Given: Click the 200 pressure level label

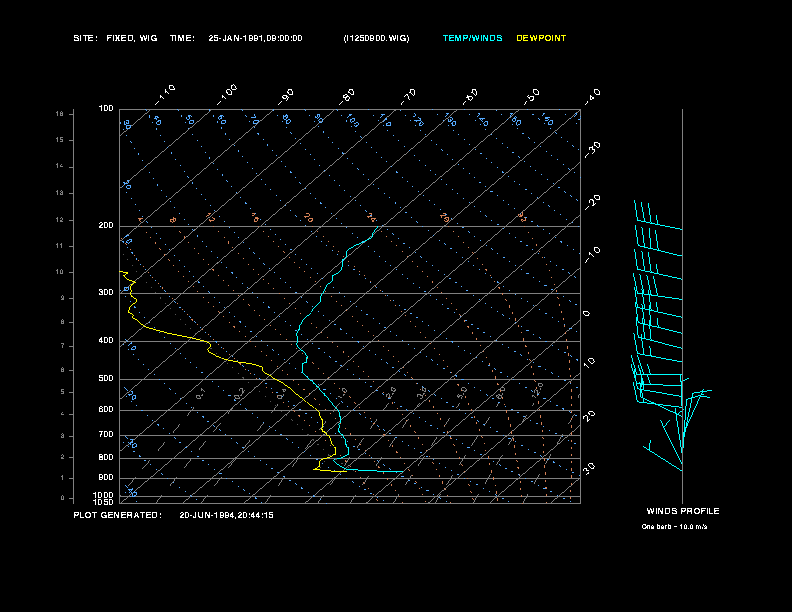Looking at the screenshot, I should 106,226.
